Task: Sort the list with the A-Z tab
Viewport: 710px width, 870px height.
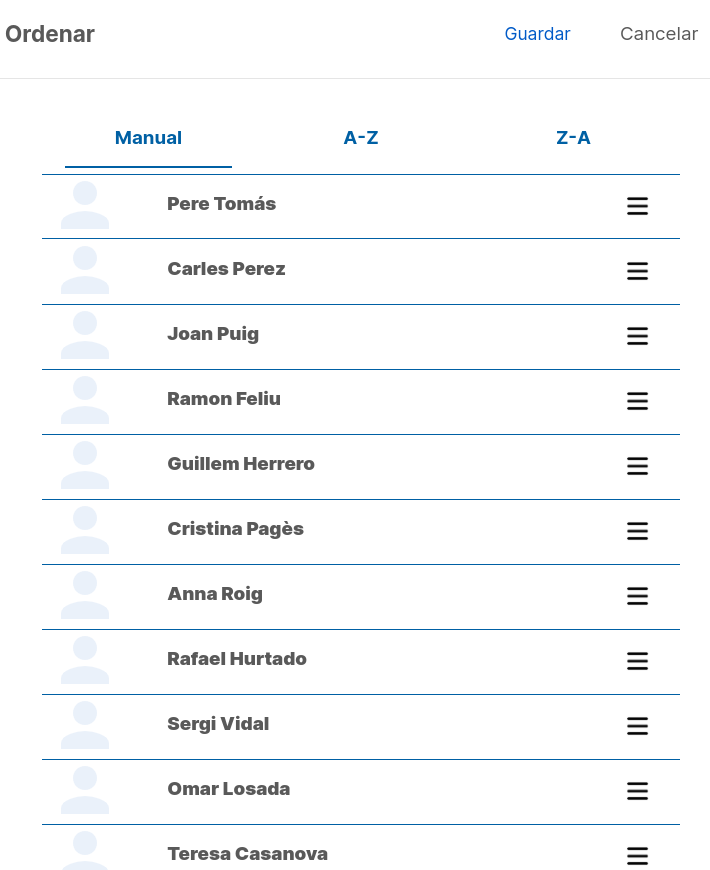Action: (361, 138)
